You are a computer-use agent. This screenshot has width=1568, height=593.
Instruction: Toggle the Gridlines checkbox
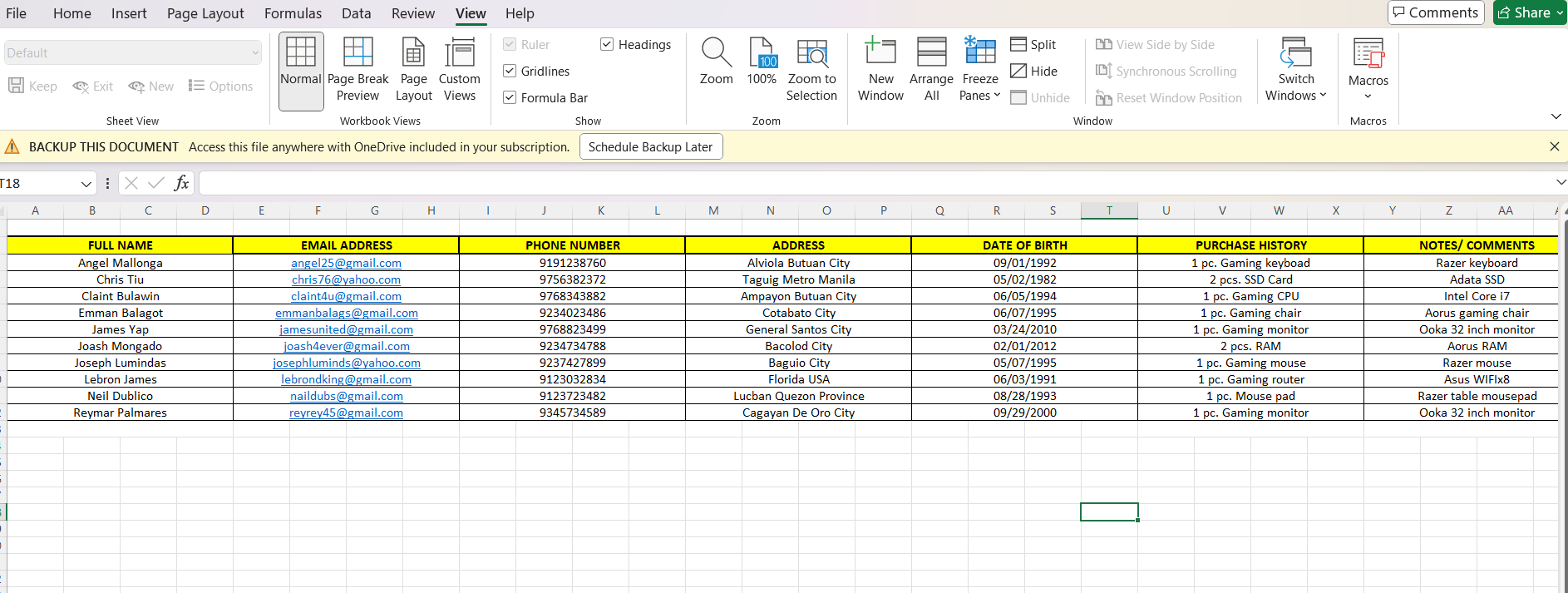pos(510,72)
